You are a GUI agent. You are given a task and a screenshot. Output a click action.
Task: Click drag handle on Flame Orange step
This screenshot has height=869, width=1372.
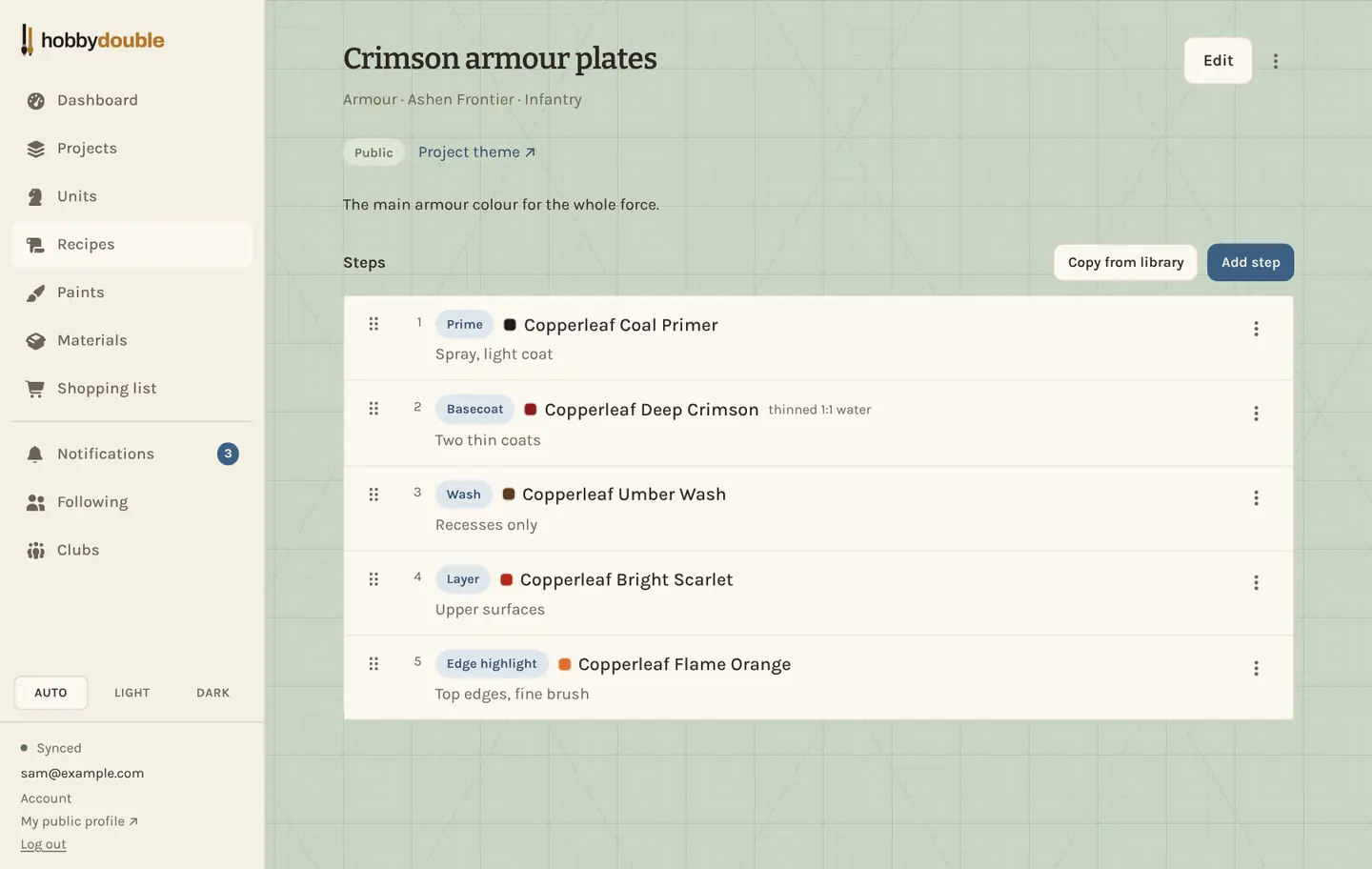(x=373, y=664)
